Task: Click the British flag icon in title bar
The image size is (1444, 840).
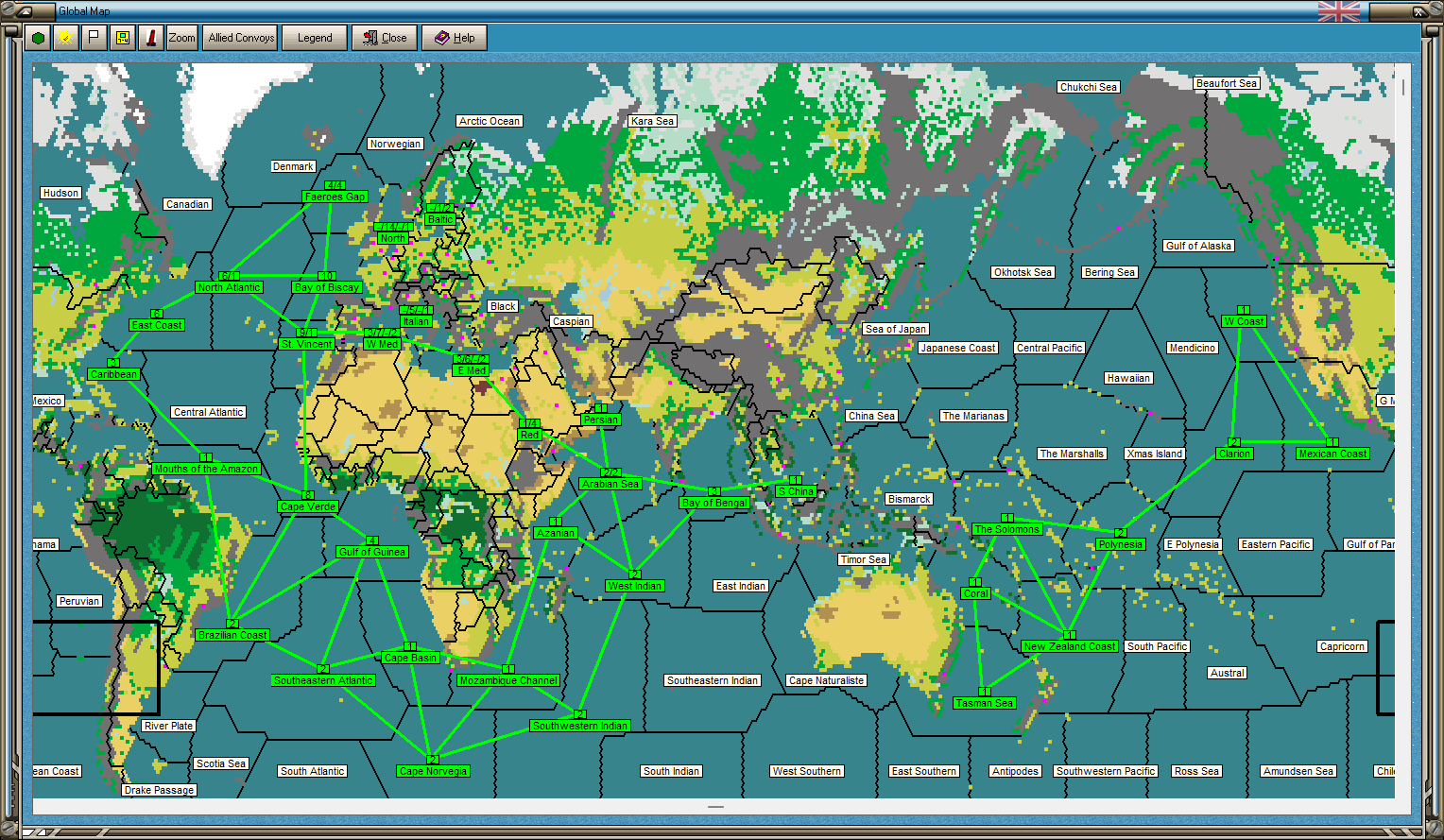Action: pyautogui.click(x=1339, y=11)
